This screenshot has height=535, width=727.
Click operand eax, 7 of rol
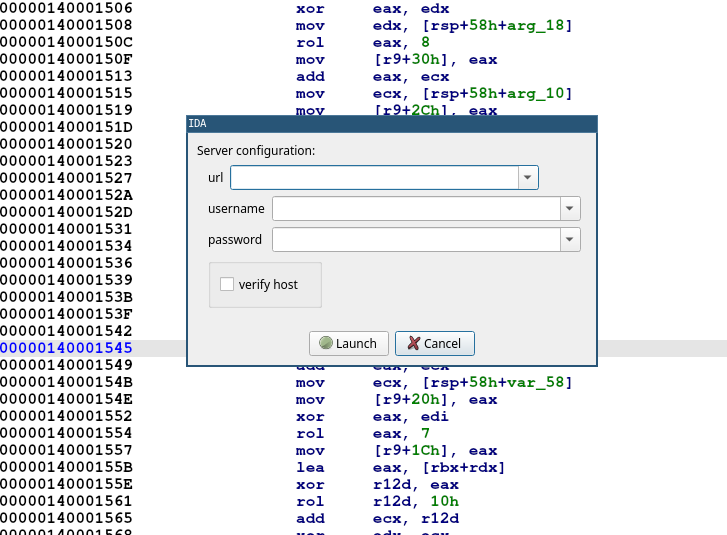402,433
